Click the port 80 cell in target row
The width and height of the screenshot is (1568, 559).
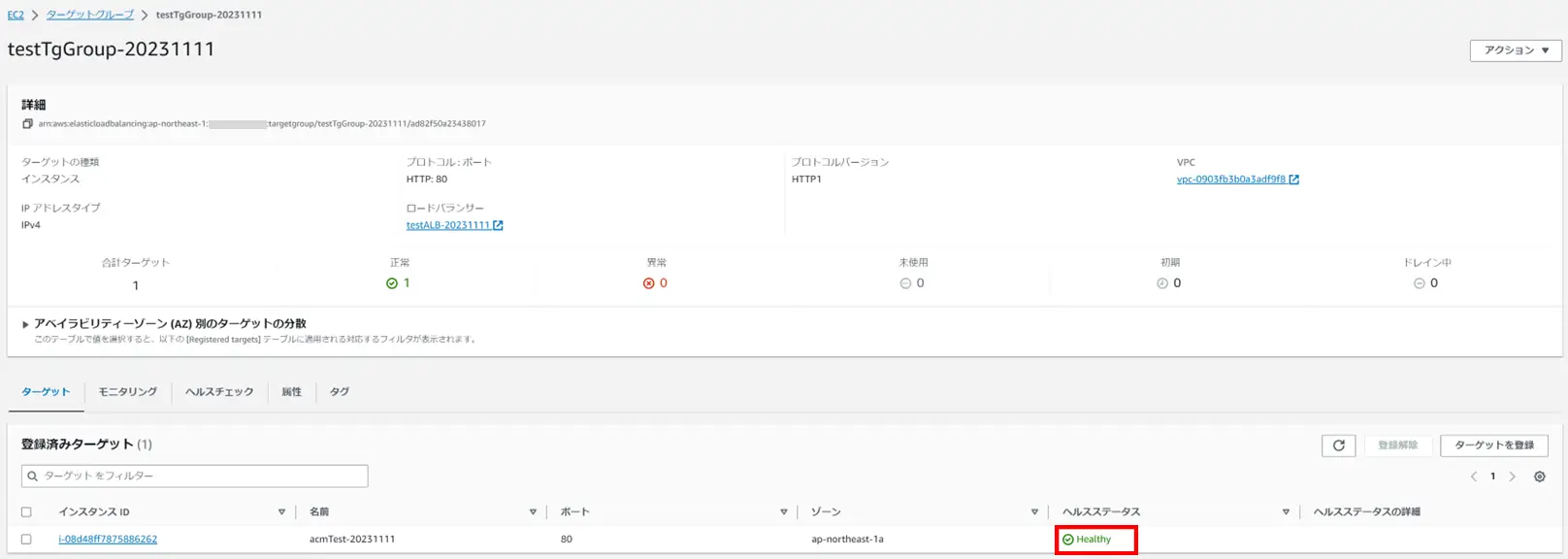click(x=567, y=540)
